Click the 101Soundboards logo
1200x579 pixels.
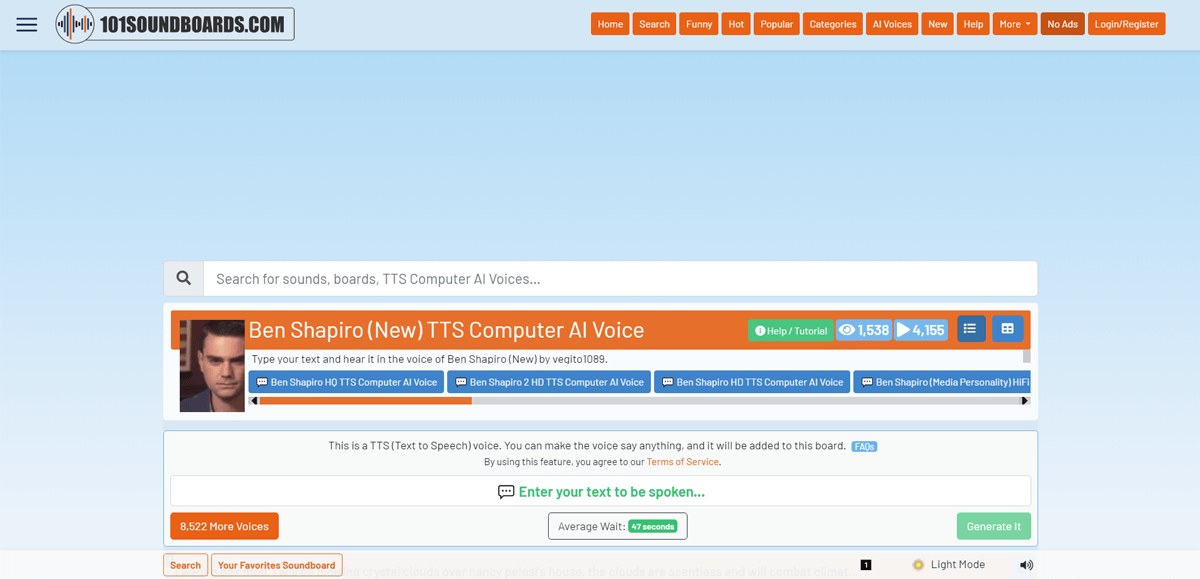click(x=175, y=24)
